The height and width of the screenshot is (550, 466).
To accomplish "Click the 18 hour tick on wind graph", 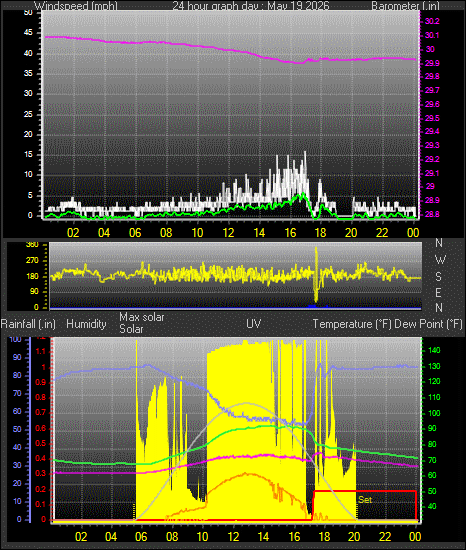I will click(321, 233).
